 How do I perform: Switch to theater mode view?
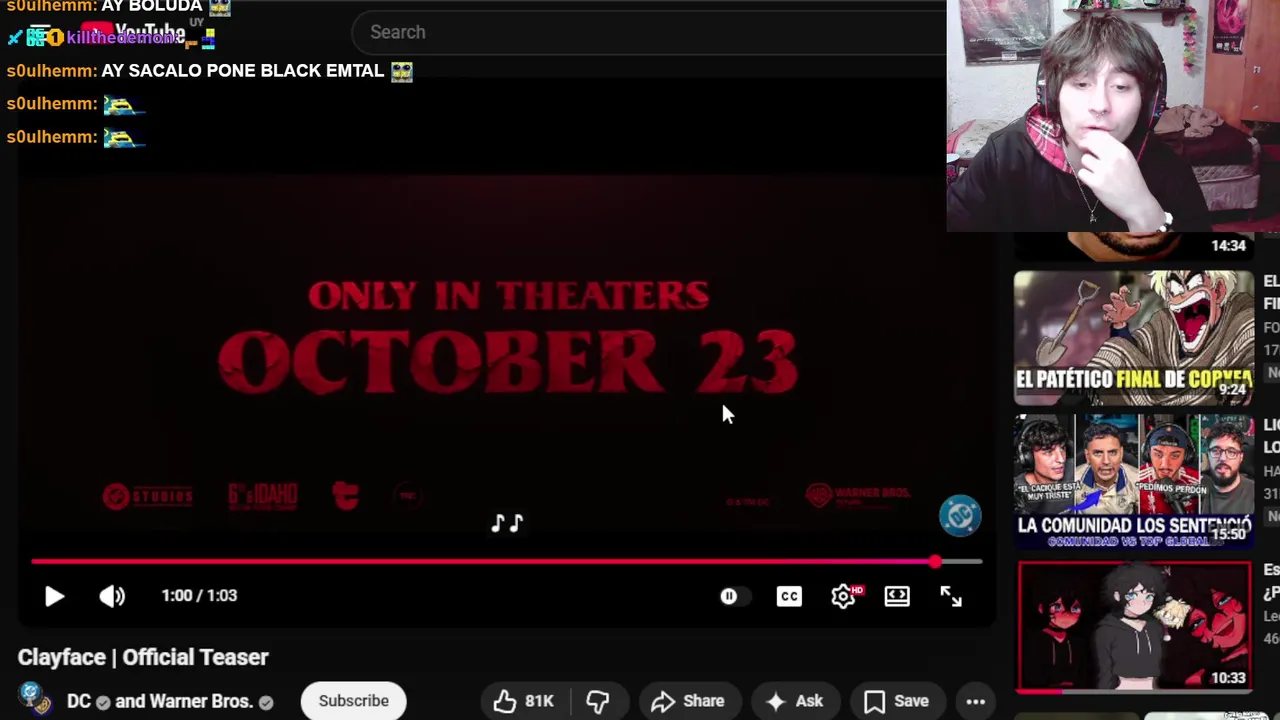click(897, 596)
